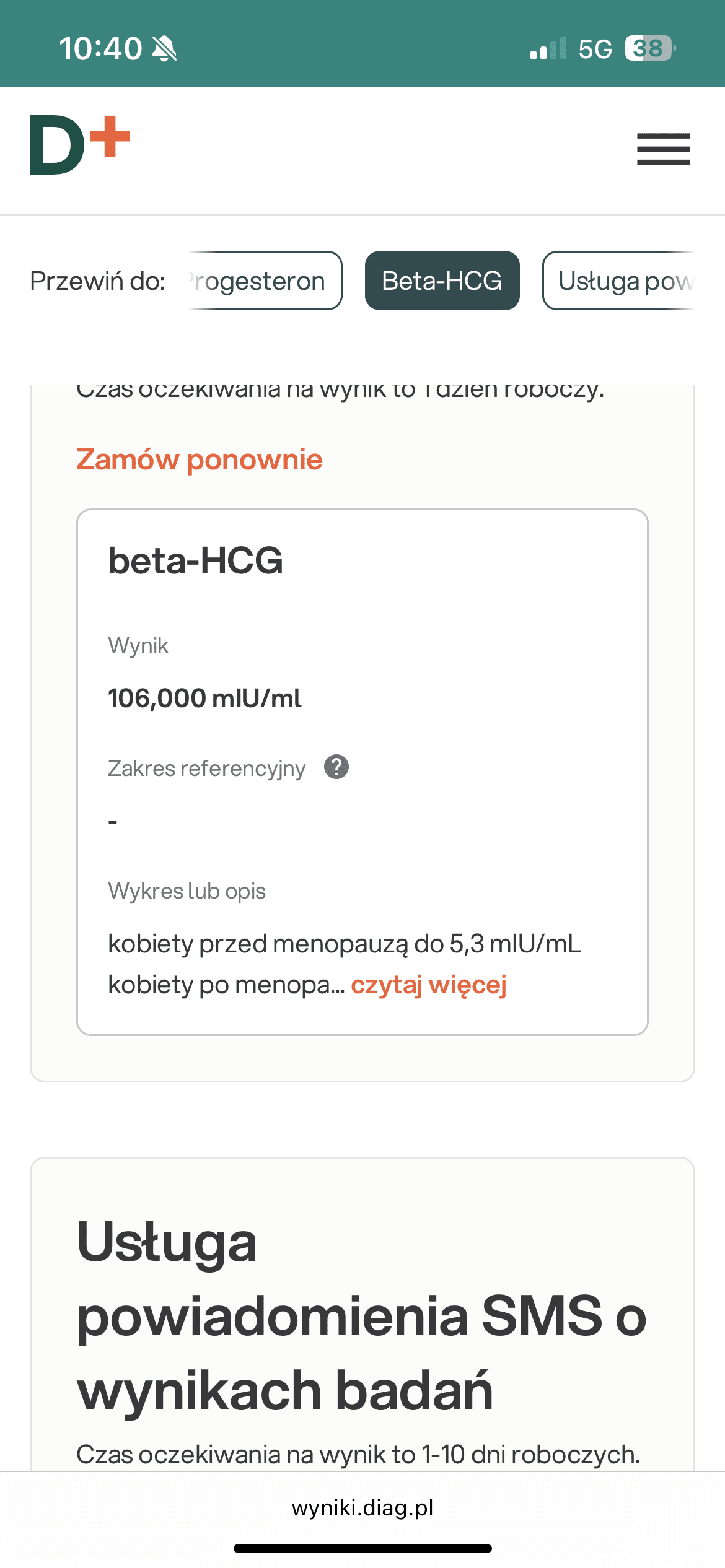The height and width of the screenshot is (1568, 725).
Task: Click the reference range help icon
Action: tap(336, 767)
